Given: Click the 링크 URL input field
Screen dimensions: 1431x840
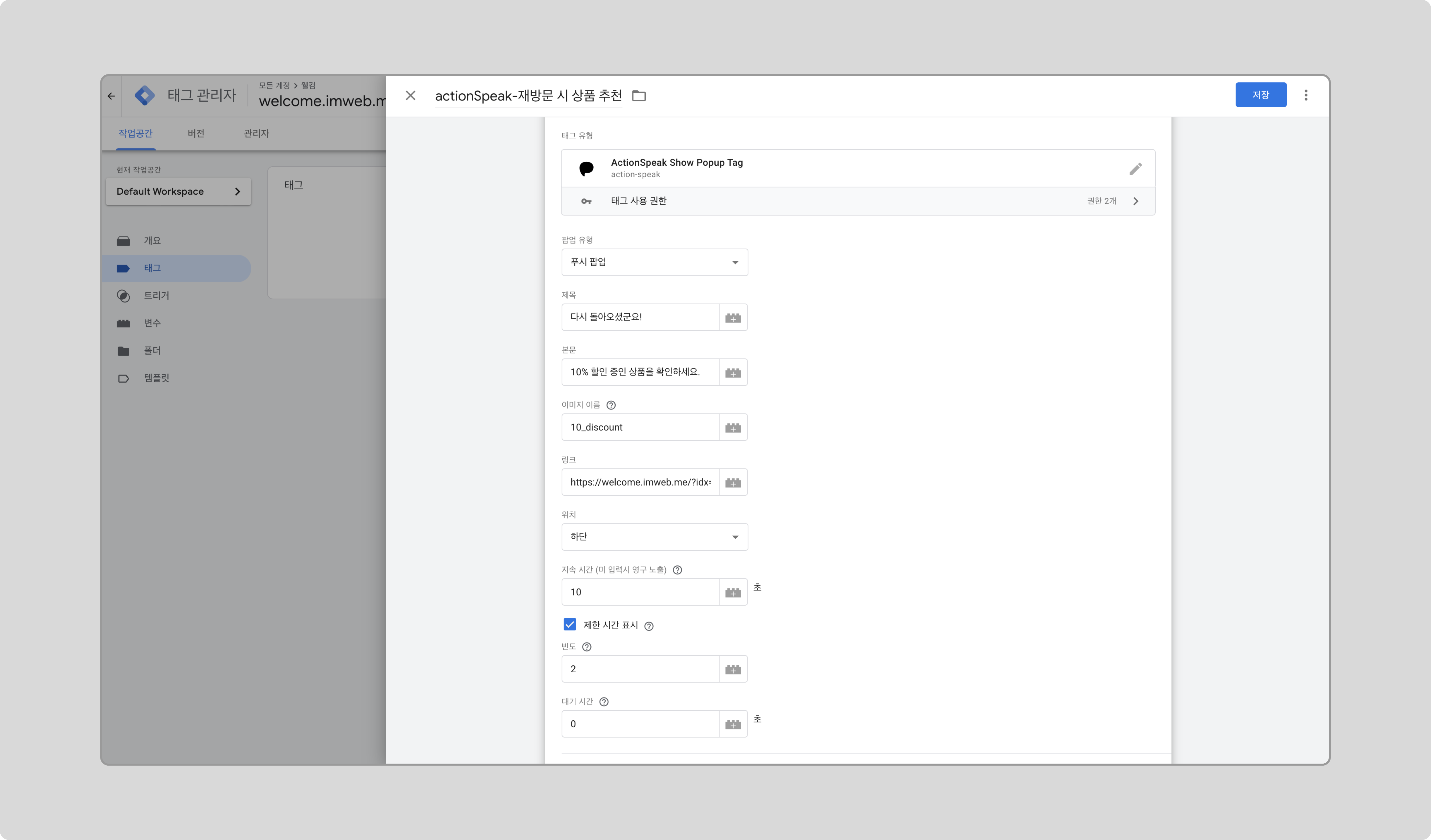Looking at the screenshot, I should 640,482.
